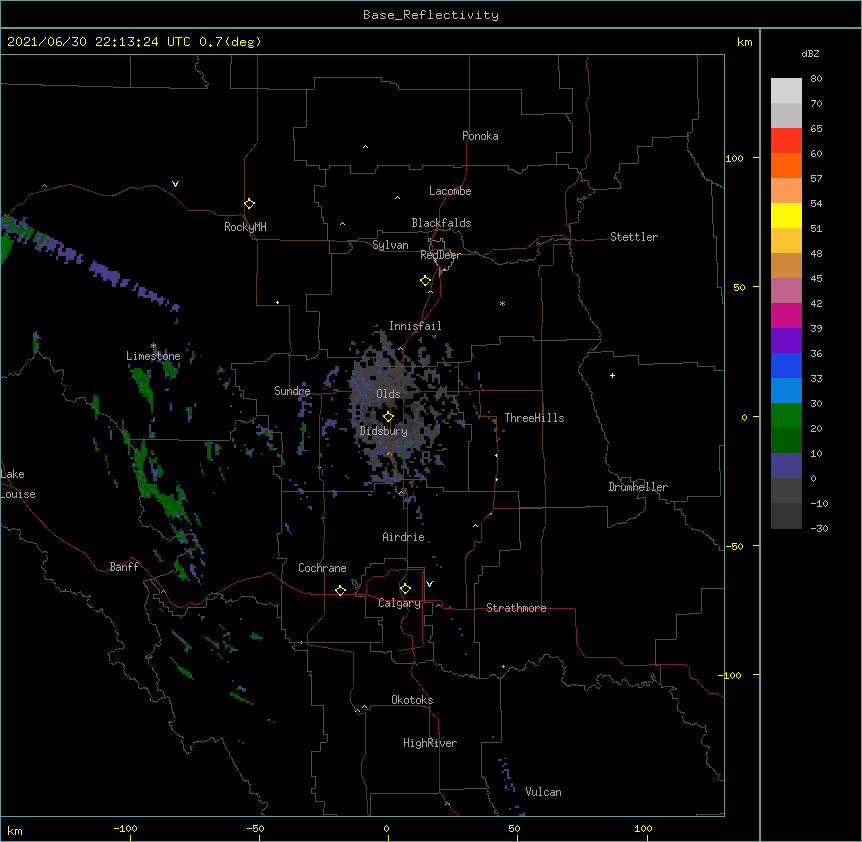The image size is (862, 842).
Task: Click the Banff label
Action: [124, 567]
